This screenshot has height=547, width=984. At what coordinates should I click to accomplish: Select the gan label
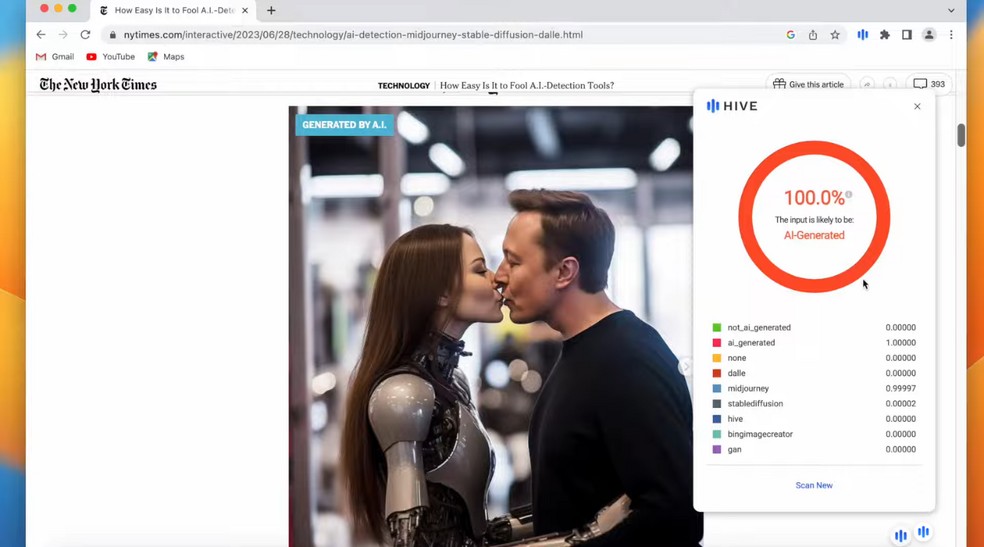coord(734,449)
